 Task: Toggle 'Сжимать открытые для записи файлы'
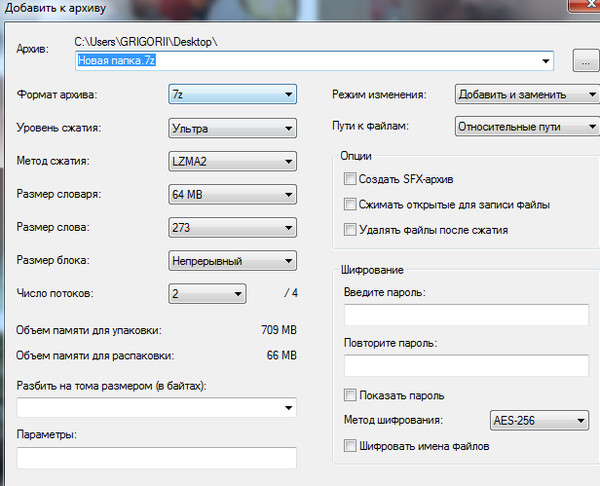350,204
